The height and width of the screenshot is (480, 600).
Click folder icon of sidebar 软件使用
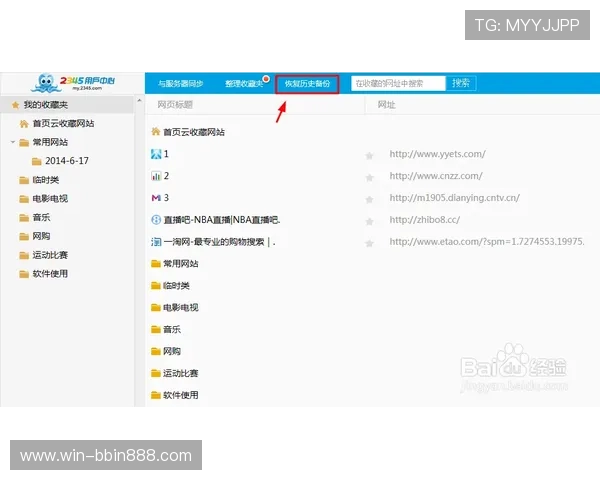pos(24,274)
